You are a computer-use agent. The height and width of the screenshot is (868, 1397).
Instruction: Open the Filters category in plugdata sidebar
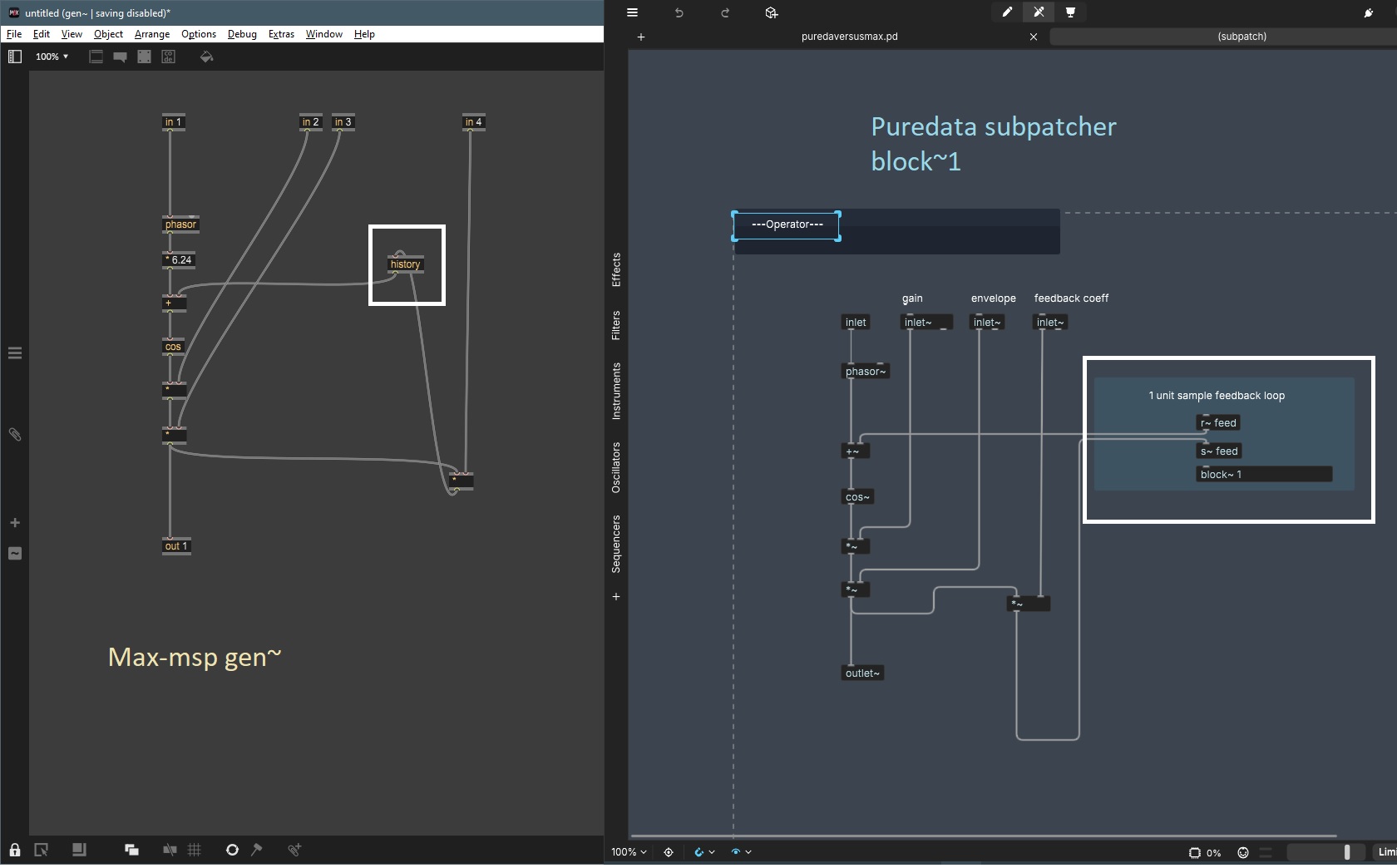616,325
